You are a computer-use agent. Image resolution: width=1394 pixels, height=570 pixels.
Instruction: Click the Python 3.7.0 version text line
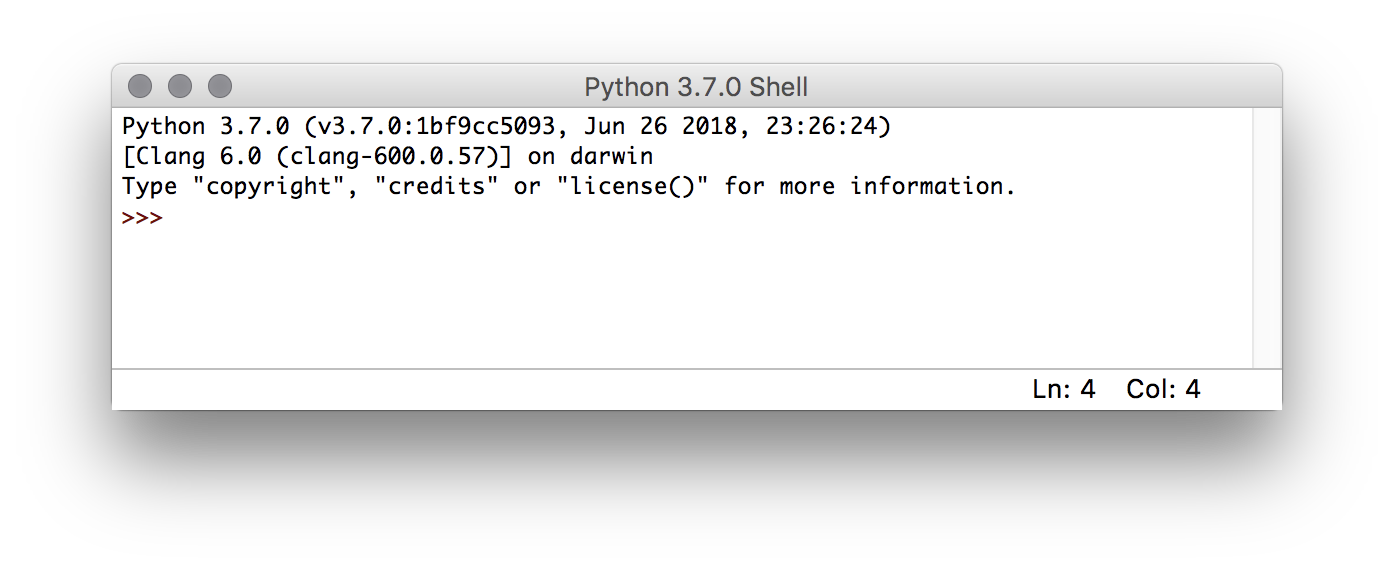pyautogui.click(x=506, y=127)
